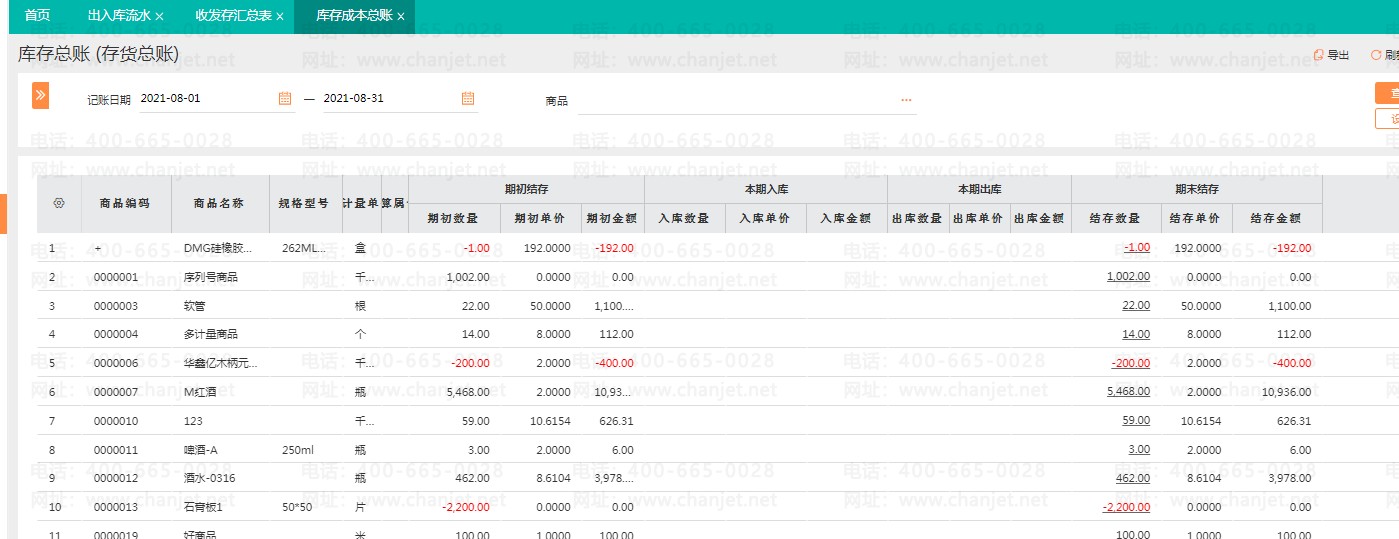
Task: Select product name 啤酒-A
Action: 201,450
